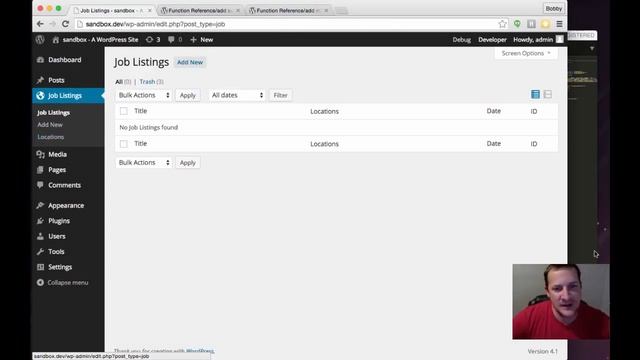Open the All filter link
640x360 pixels.
(x=119, y=82)
